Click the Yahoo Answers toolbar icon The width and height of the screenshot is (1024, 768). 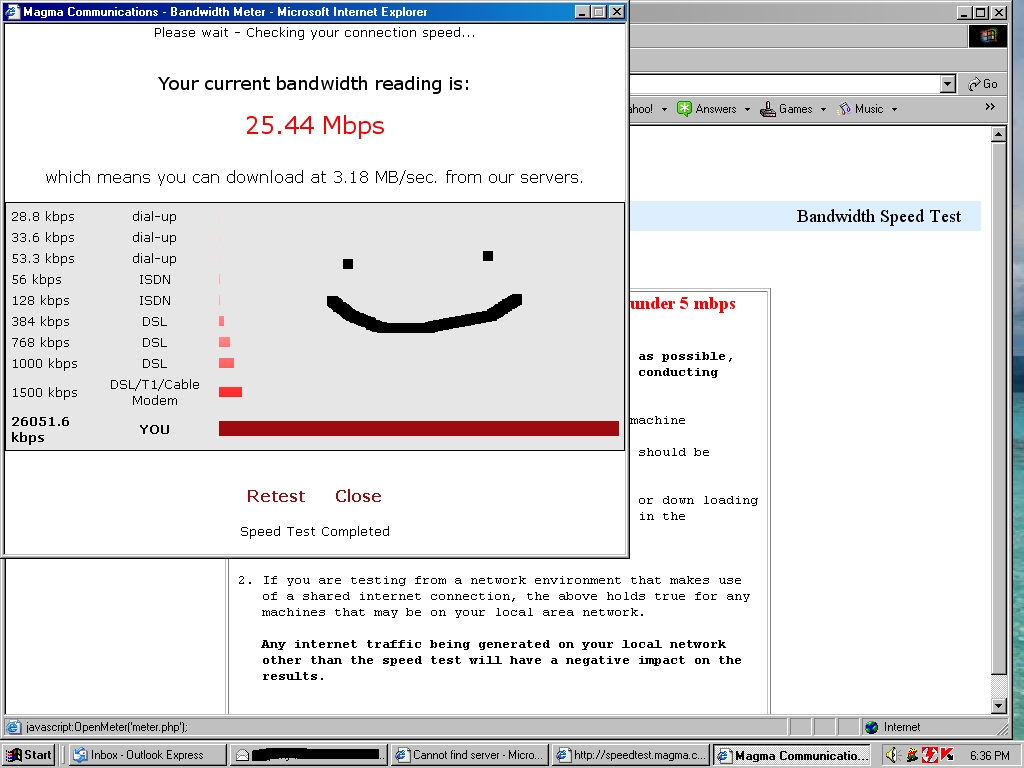(685, 109)
